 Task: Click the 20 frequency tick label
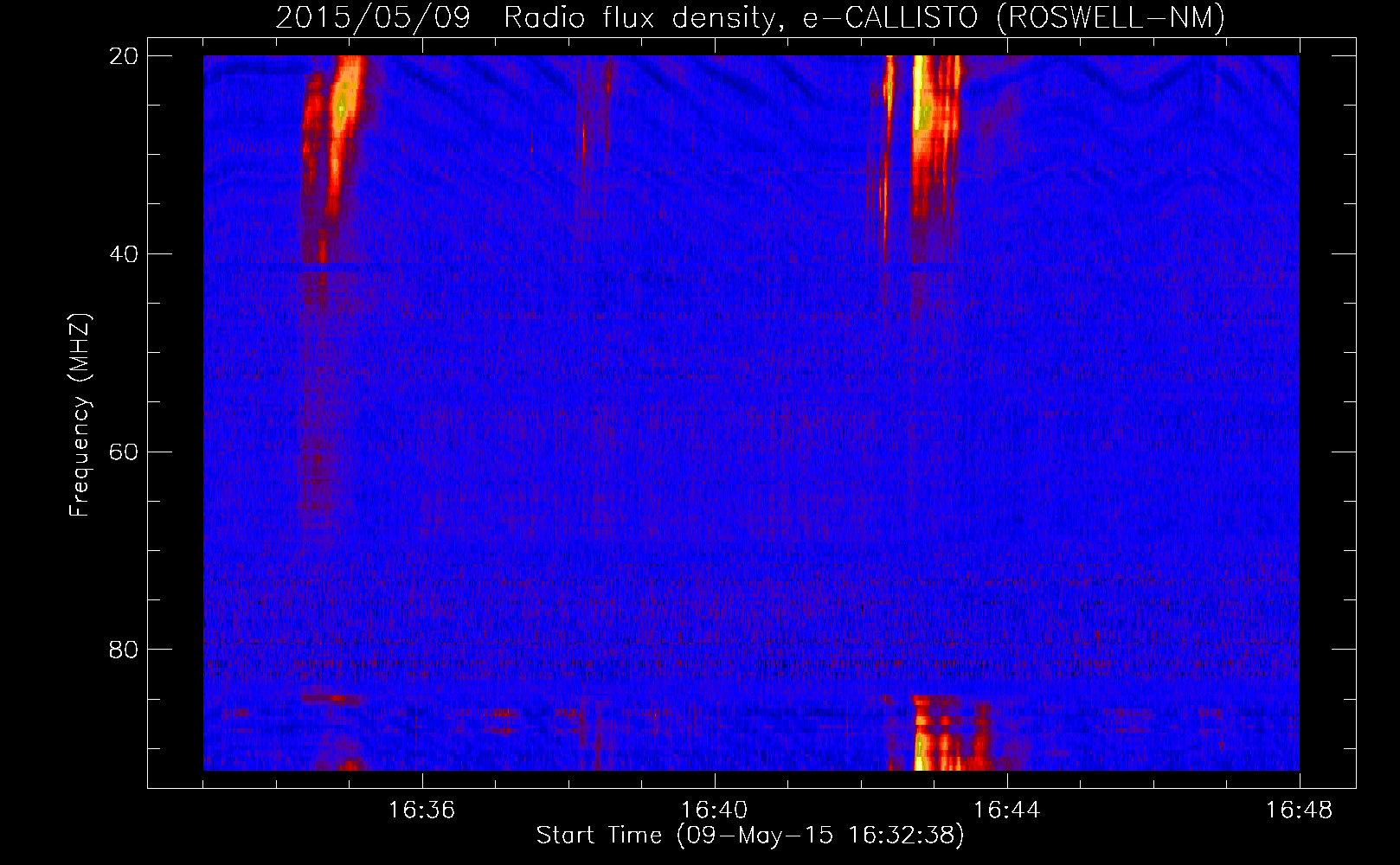pos(125,56)
